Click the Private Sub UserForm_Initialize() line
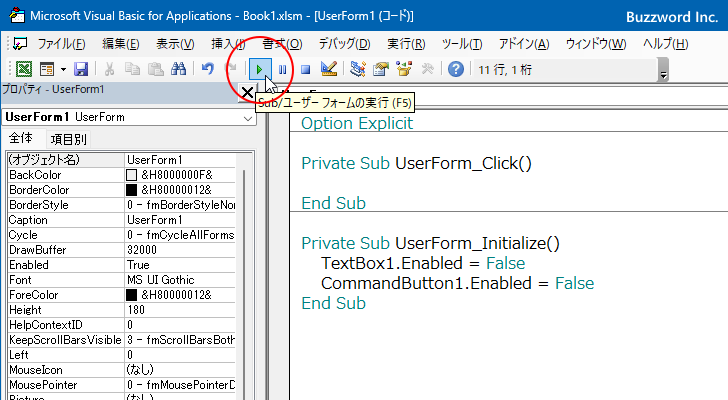This screenshot has height=400, width=728. tap(430, 243)
